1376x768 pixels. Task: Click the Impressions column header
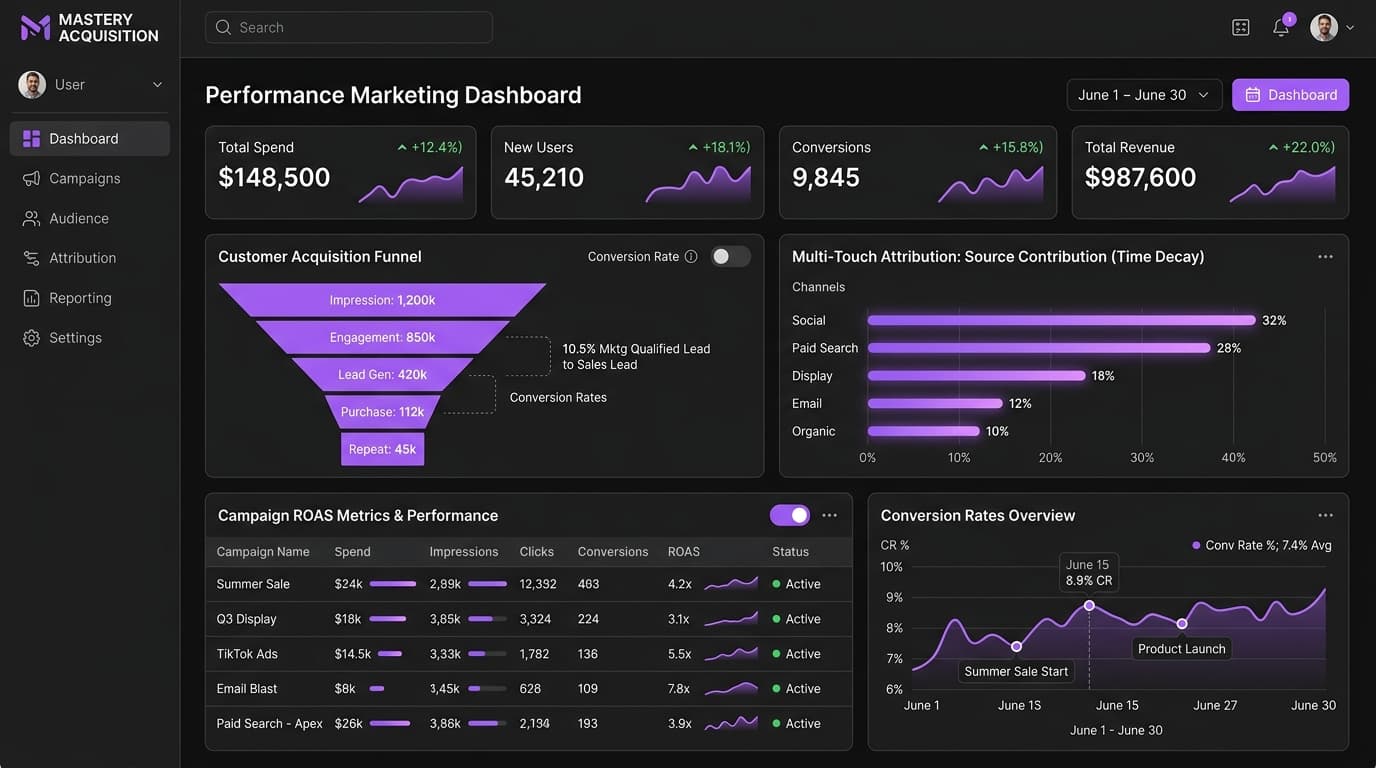coord(464,552)
